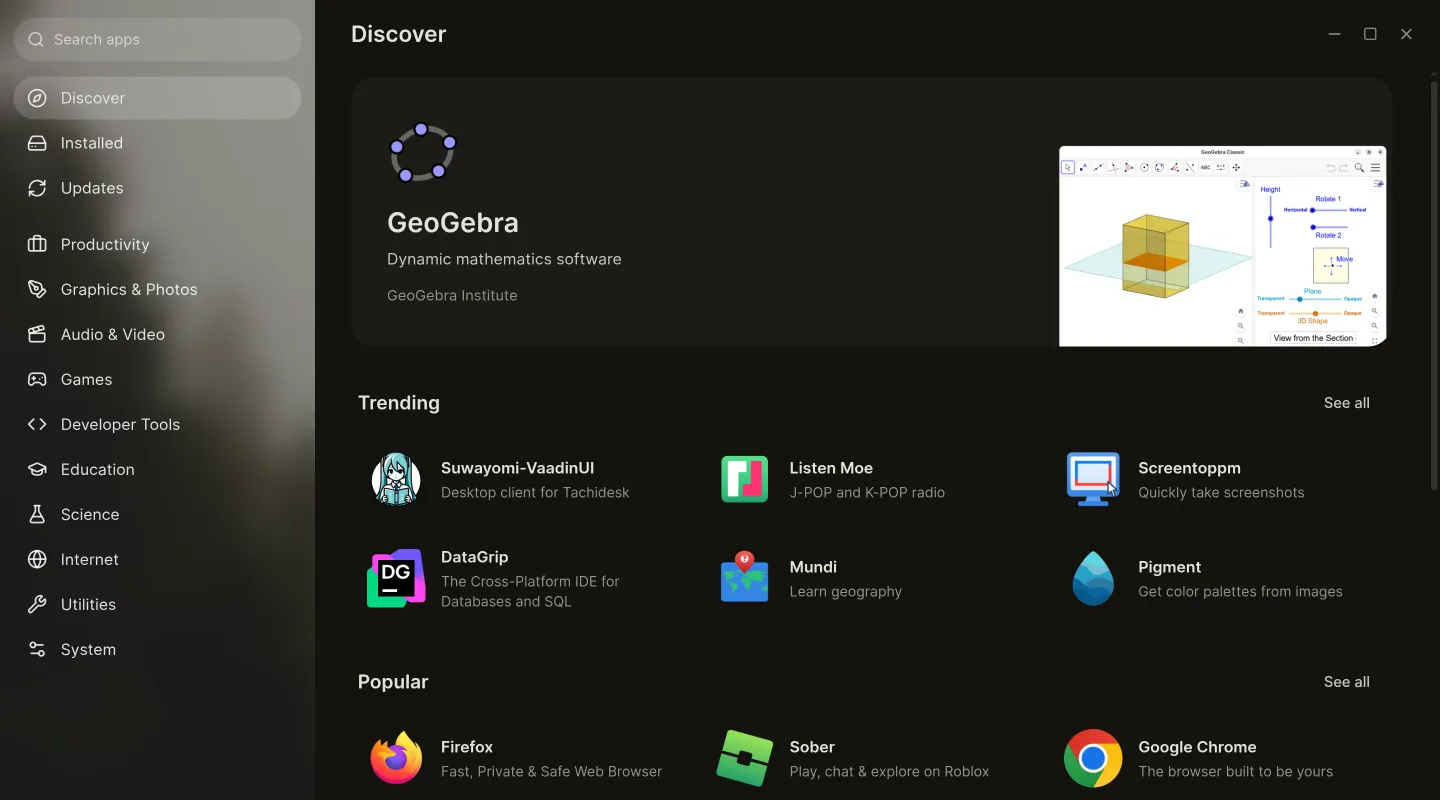
Task: Click the Suwayomi-VaadinUI app icon
Action: (x=396, y=480)
